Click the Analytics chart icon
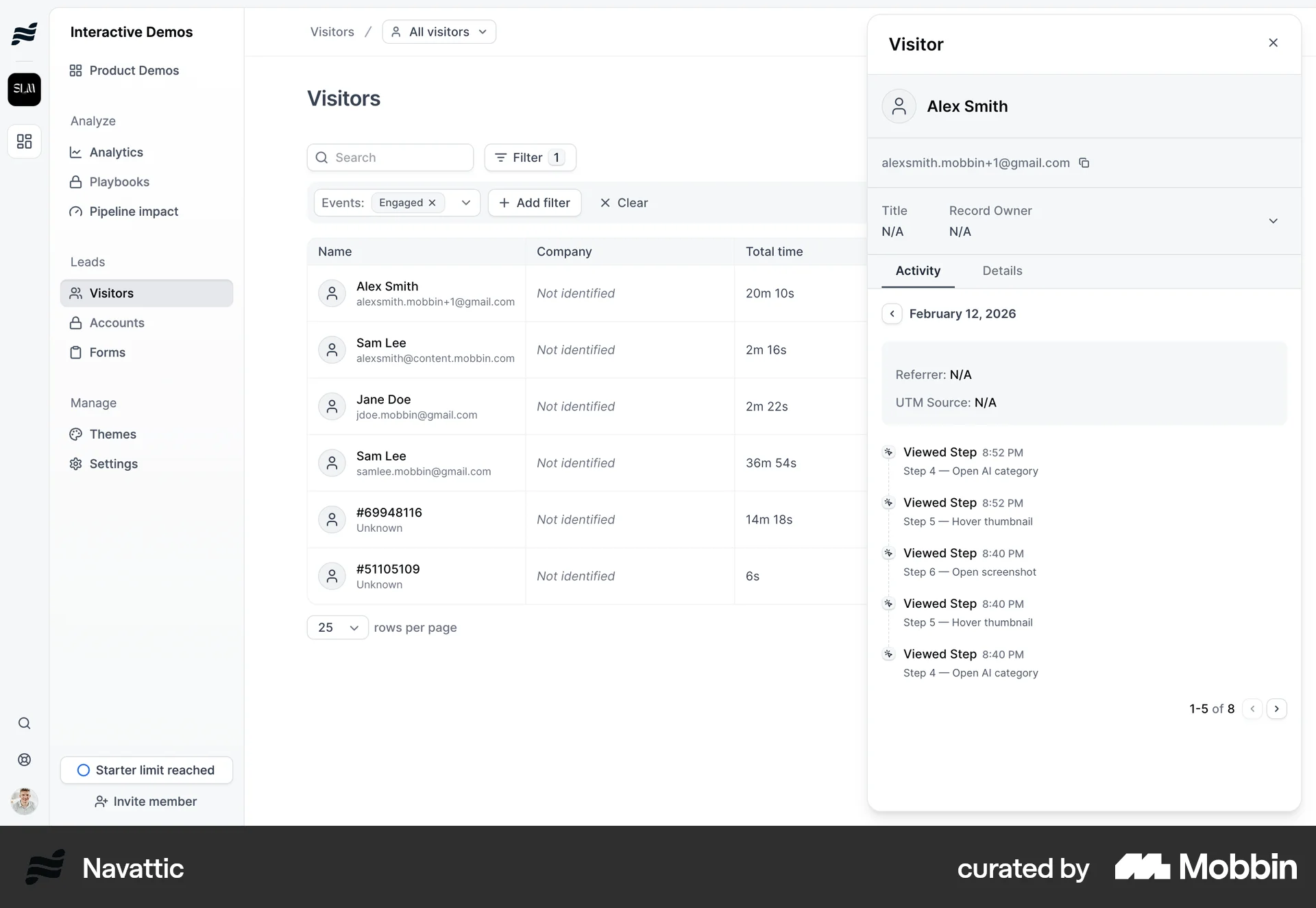The width and height of the screenshot is (1316, 908). click(75, 152)
